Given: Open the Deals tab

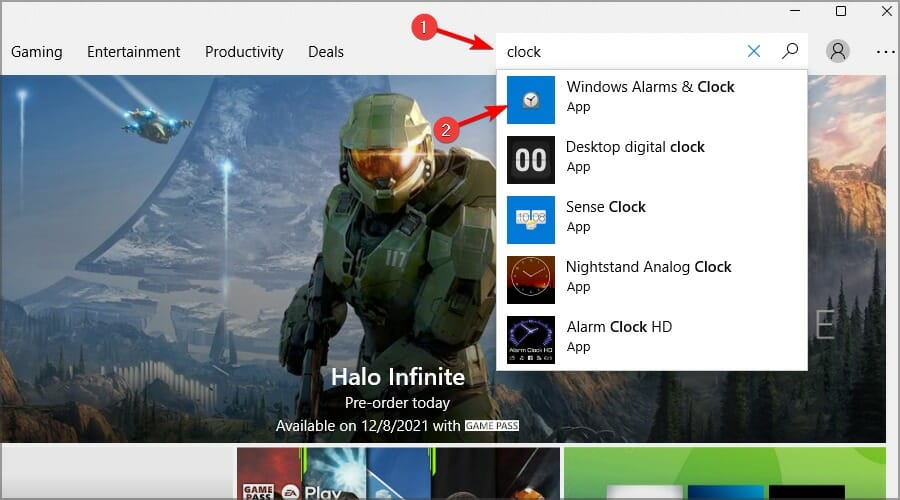Looking at the screenshot, I should [x=325, y=52].
